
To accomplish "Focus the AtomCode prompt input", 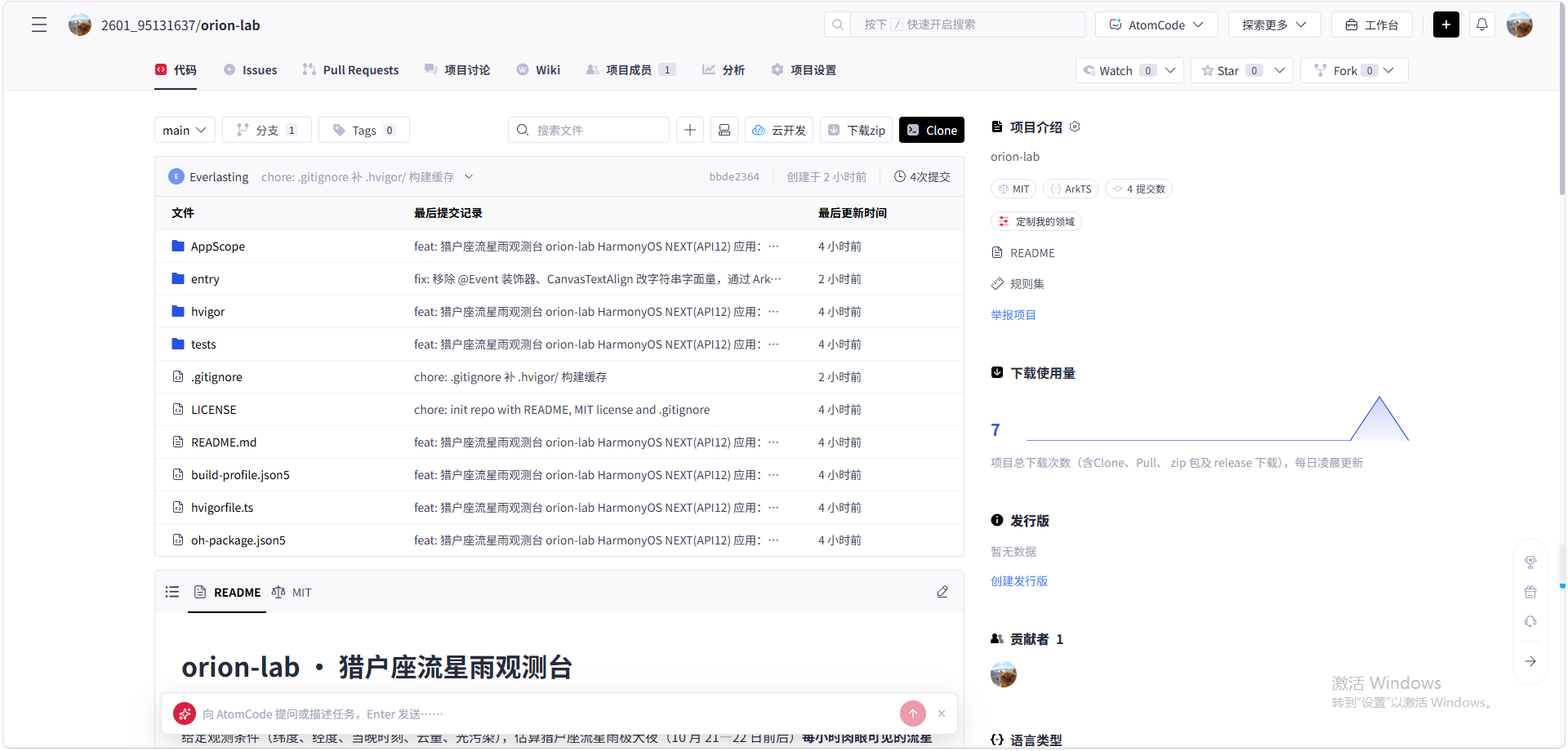I will [x=547, y=713].
